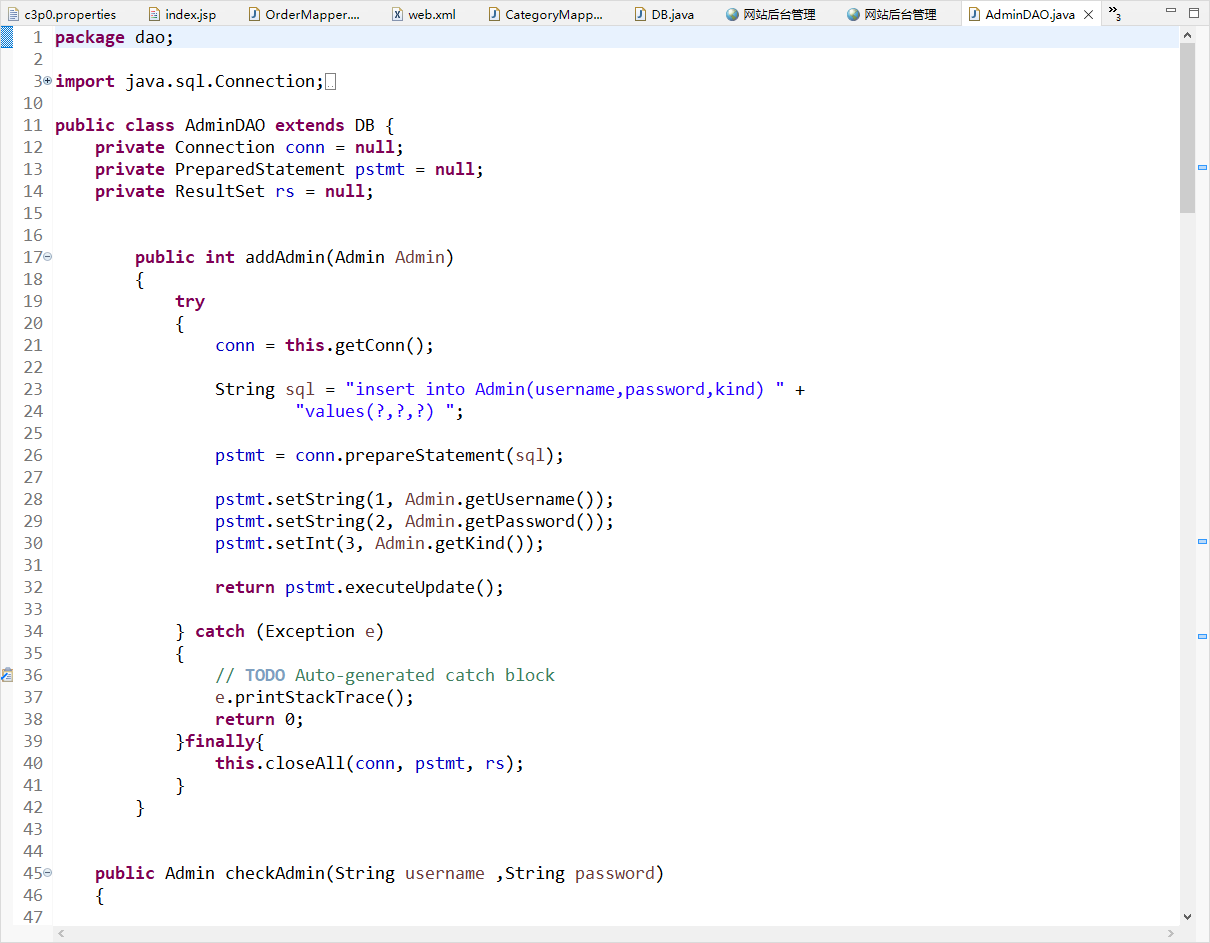
Task: Click line number 33 in the gutter
Action: (33, 609)
